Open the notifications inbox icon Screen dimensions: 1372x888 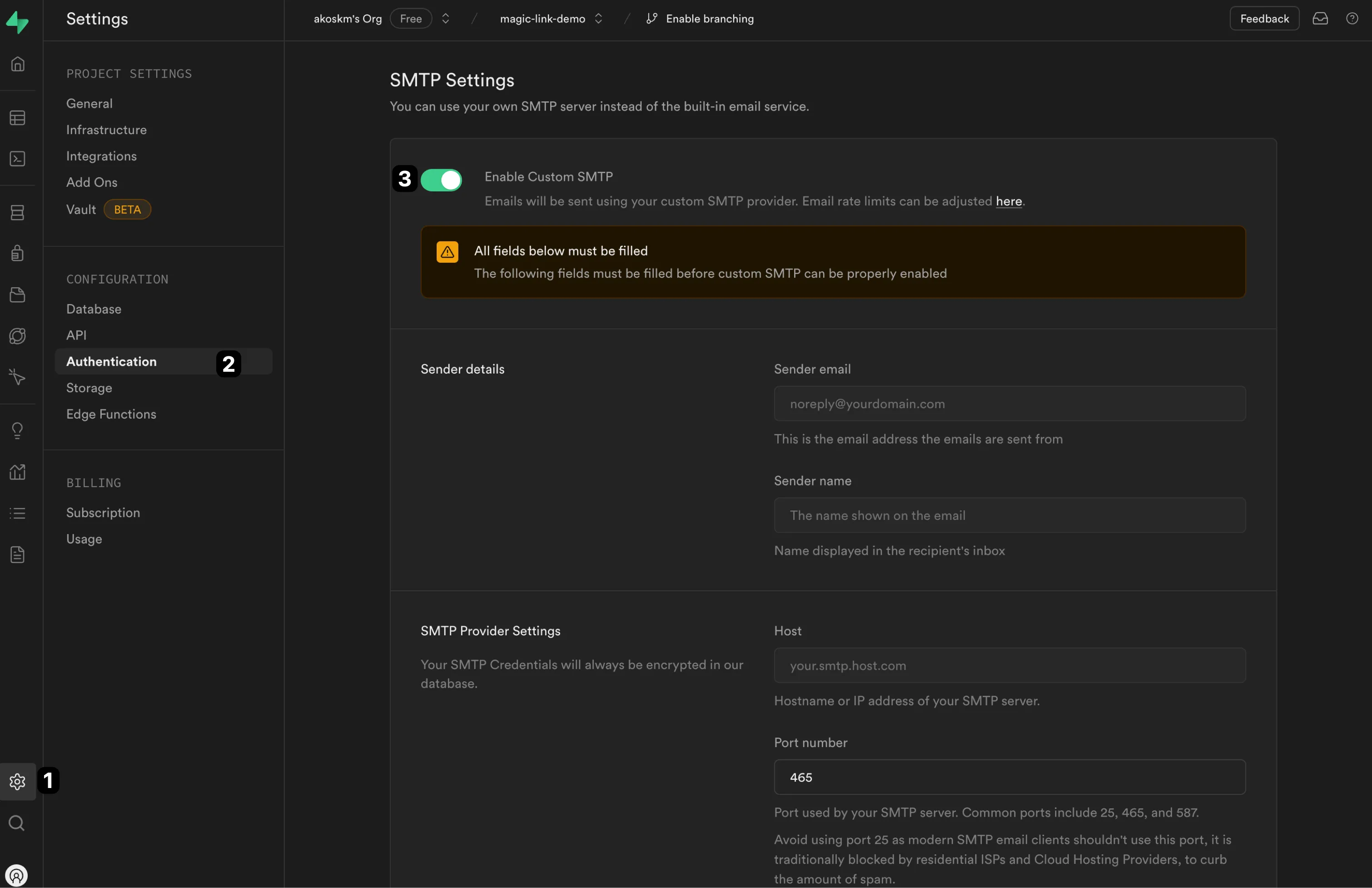1320,19
